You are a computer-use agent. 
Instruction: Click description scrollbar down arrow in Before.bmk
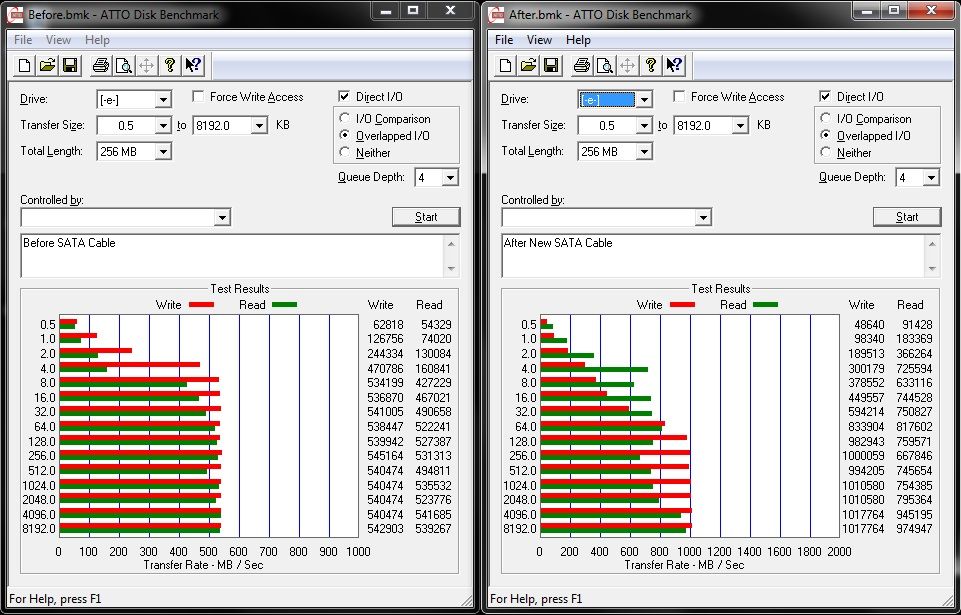coord(452,269)
